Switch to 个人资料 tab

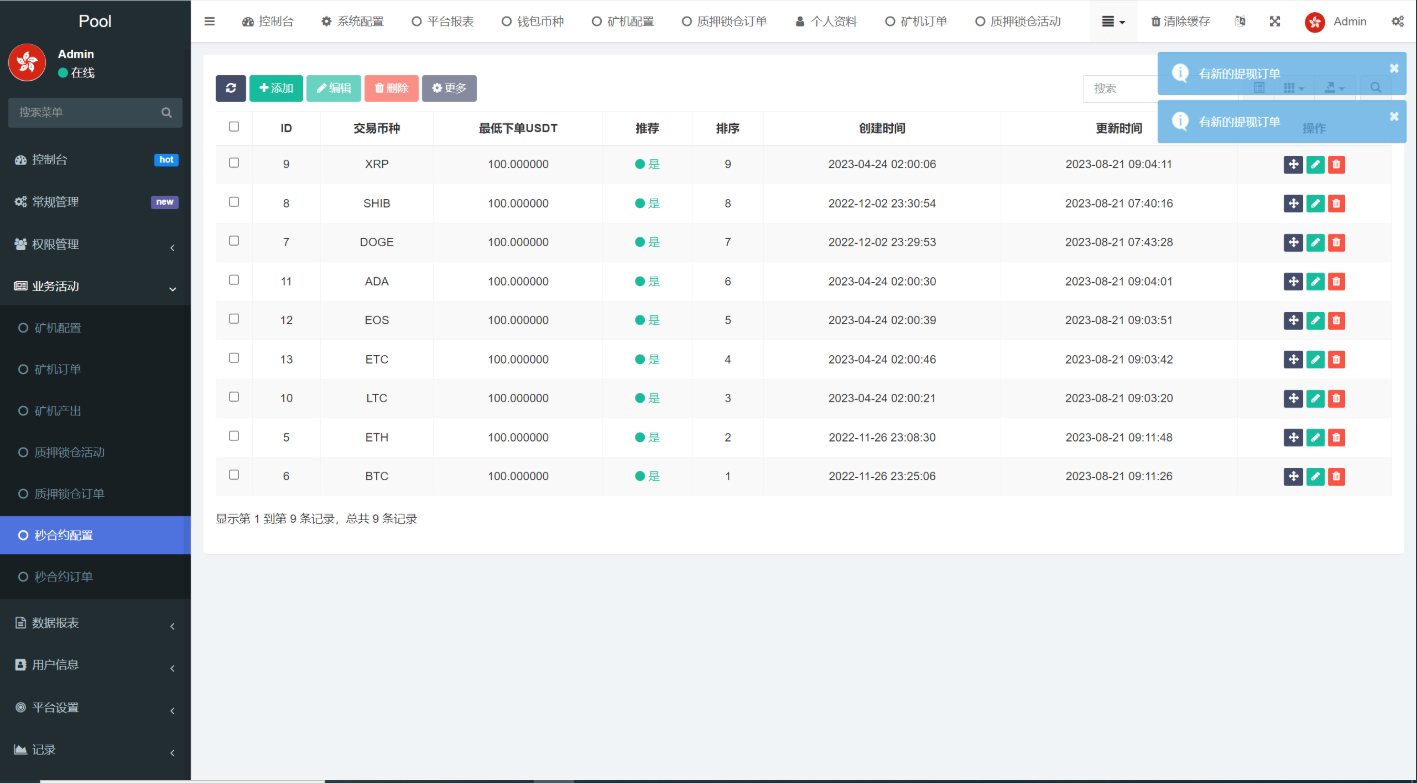pos(826,21)
